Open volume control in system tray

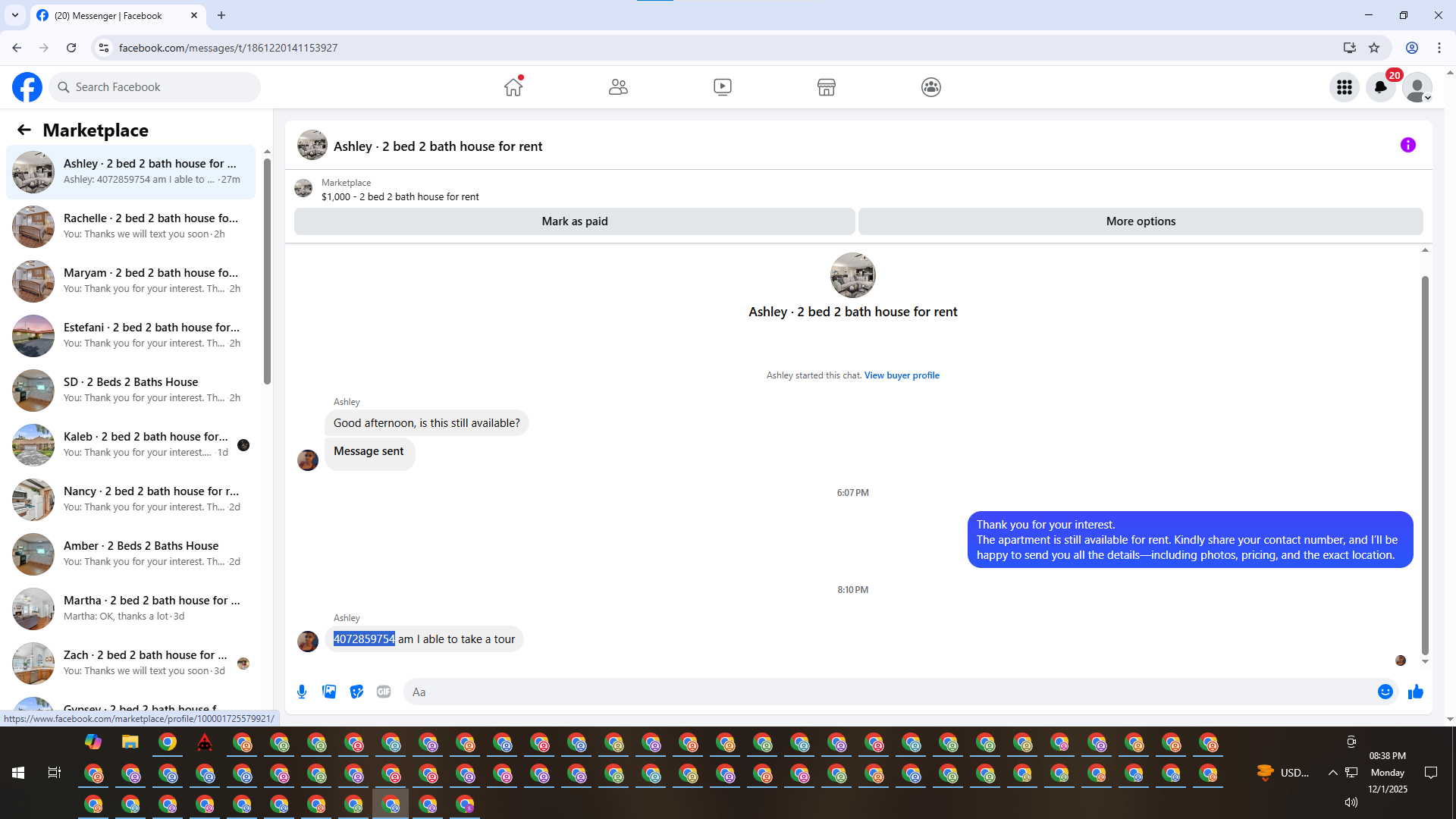pyautogui.click(x=1351, y=802)
